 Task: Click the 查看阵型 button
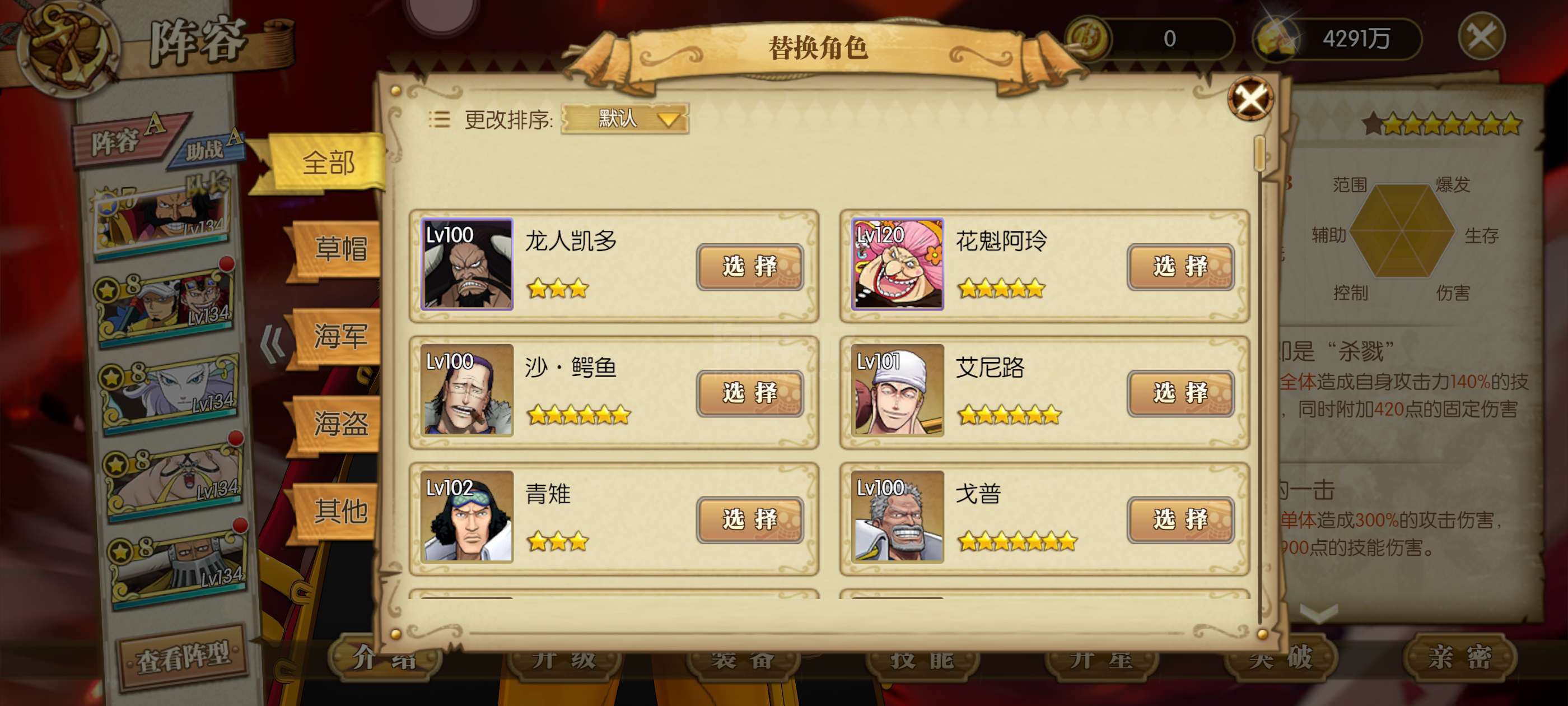coord(183,657)
